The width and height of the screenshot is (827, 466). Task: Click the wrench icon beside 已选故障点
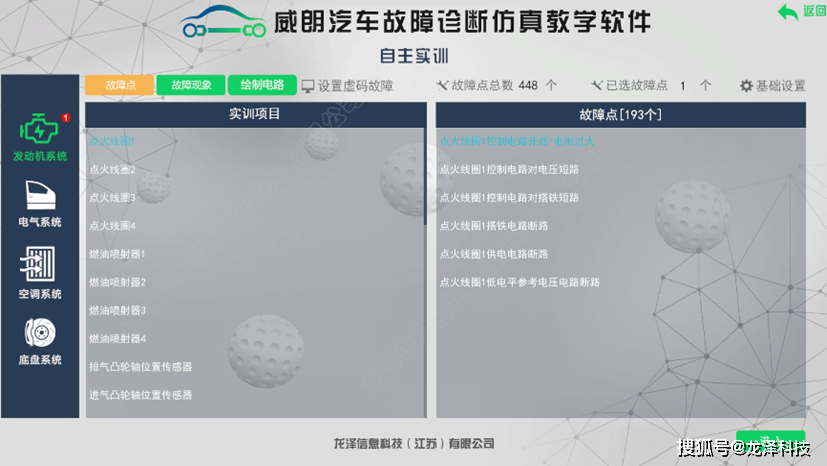tap(597, 85)
